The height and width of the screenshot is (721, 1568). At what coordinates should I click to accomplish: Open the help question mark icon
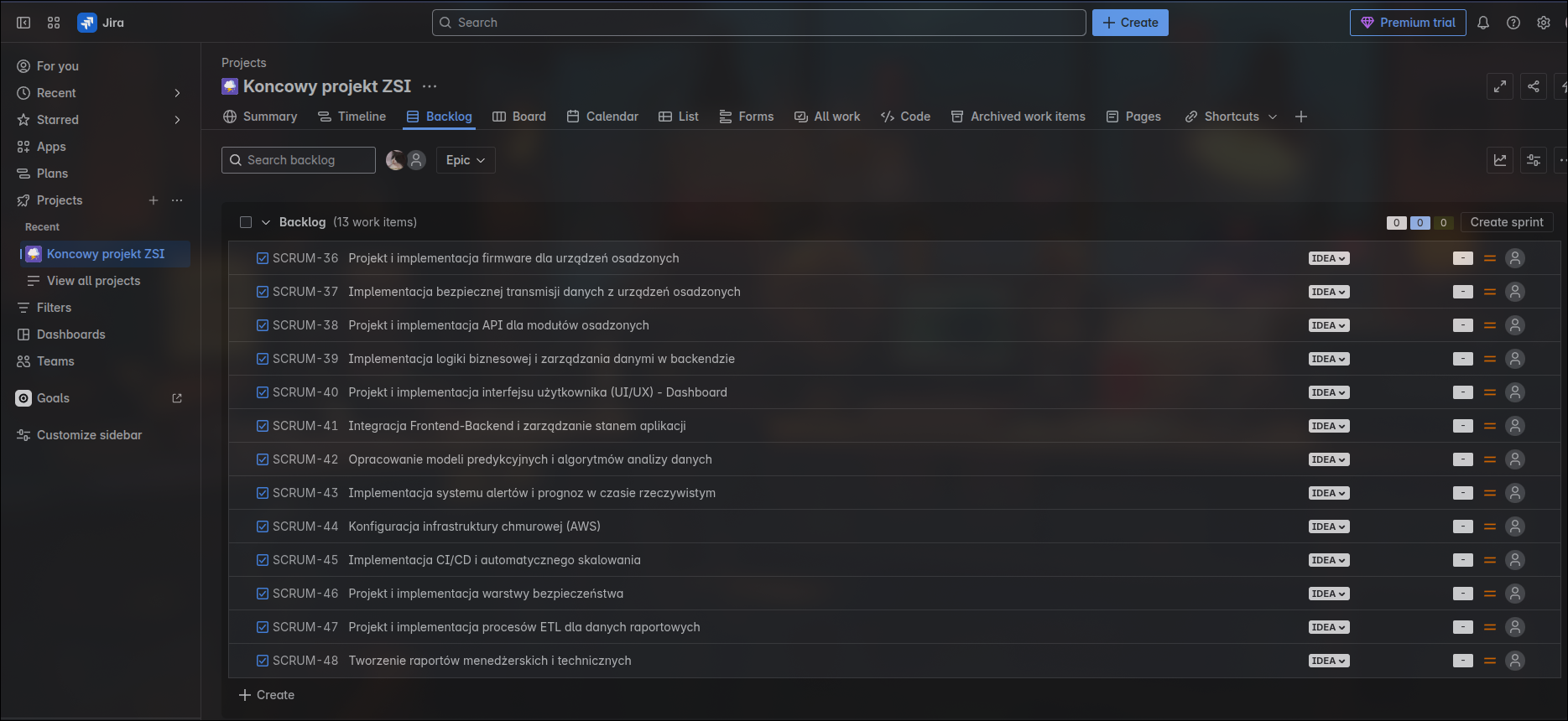click(x=1513, y=23)
